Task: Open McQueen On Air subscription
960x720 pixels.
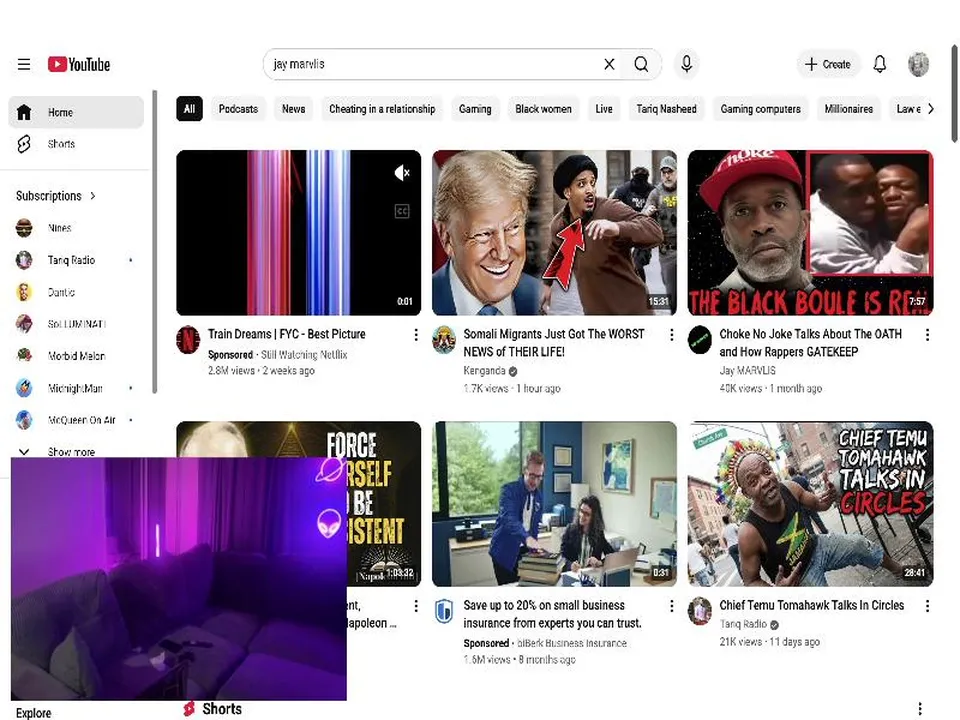Action: (76, 420)
